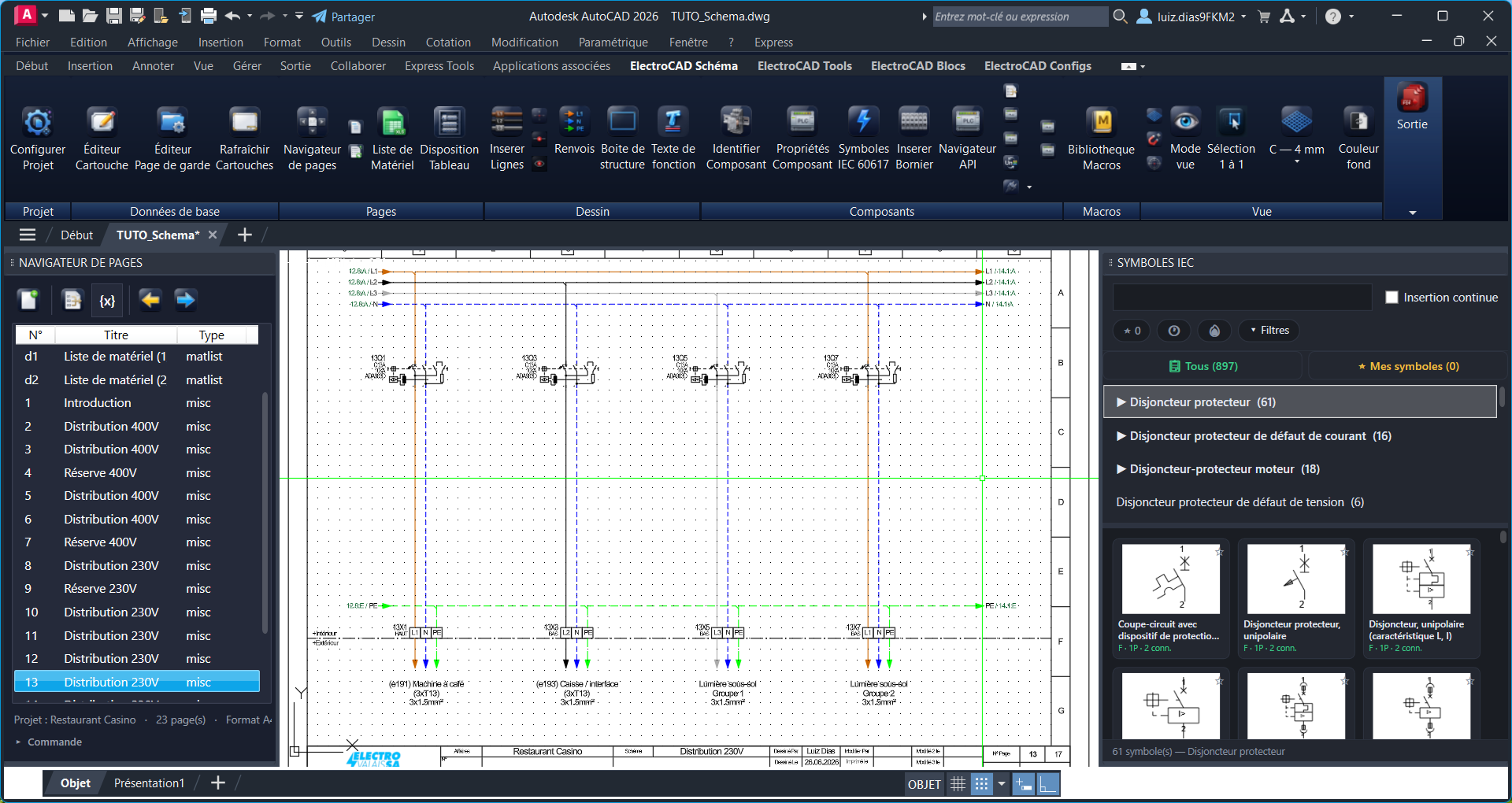Screen dimensions: 1512x803
Task: Click the Renvois tool icon
Action: tap(574, 131)
